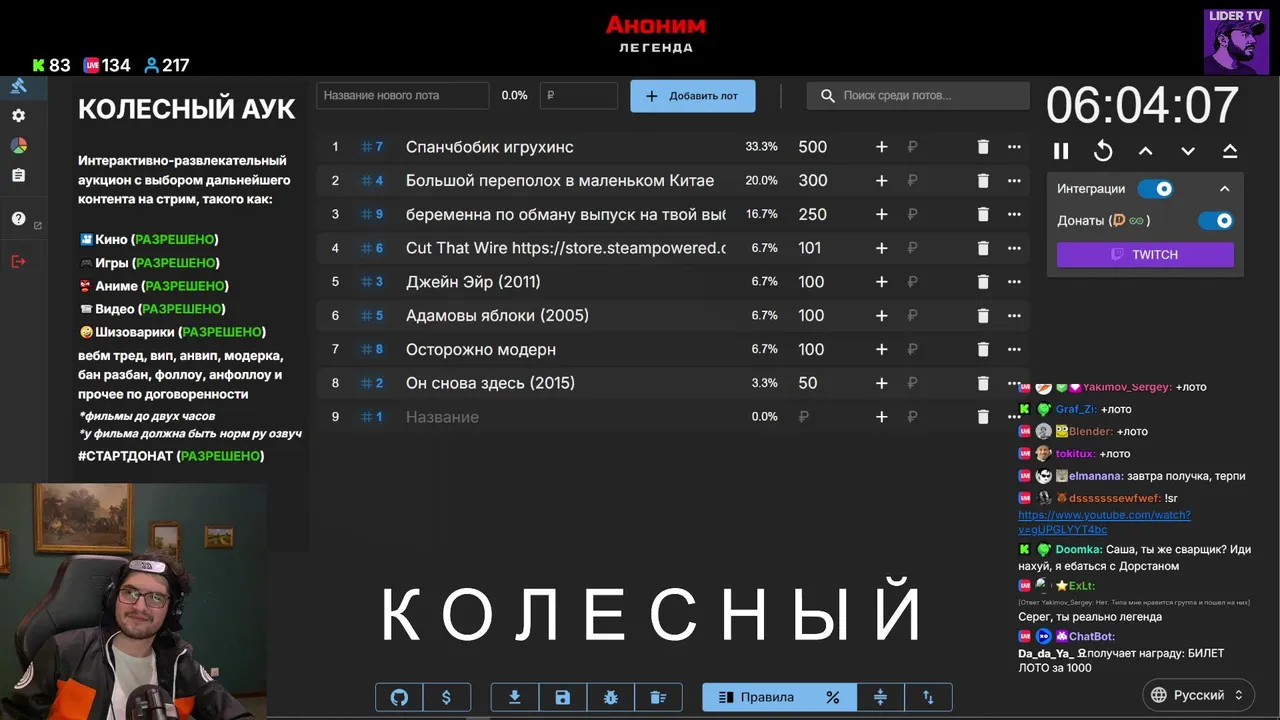Delete the Спанчбобик игрухинс lot
Image resolution: width=1280 pixels, height=720 pixels.
[x=982, y=147]
